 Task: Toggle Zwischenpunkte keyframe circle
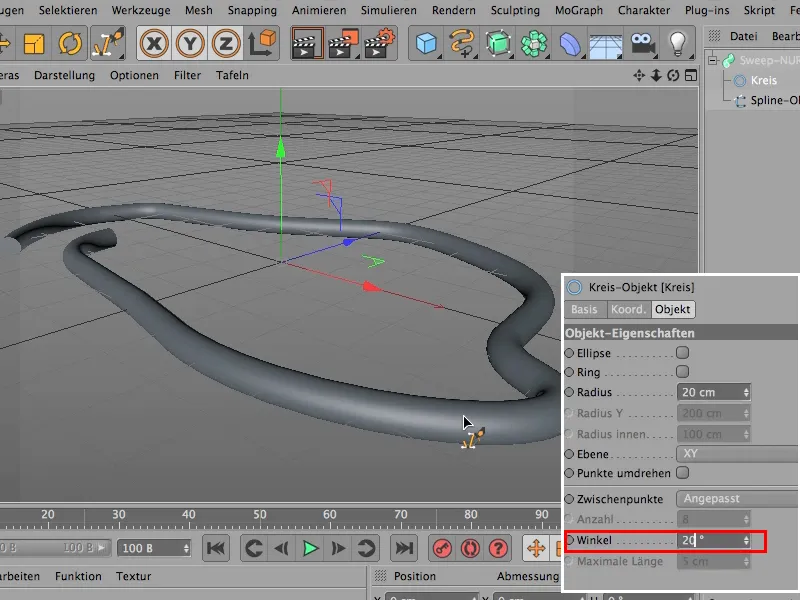569,498
